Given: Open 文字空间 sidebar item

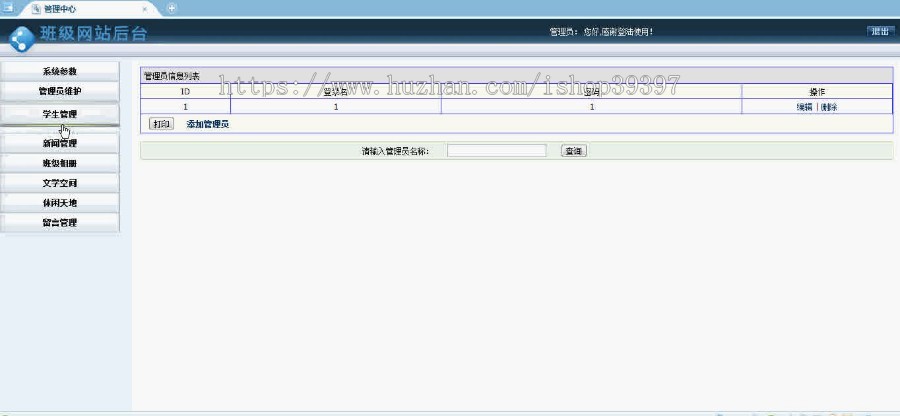Looking at the screenshot, I should click(x=60, y=183).
